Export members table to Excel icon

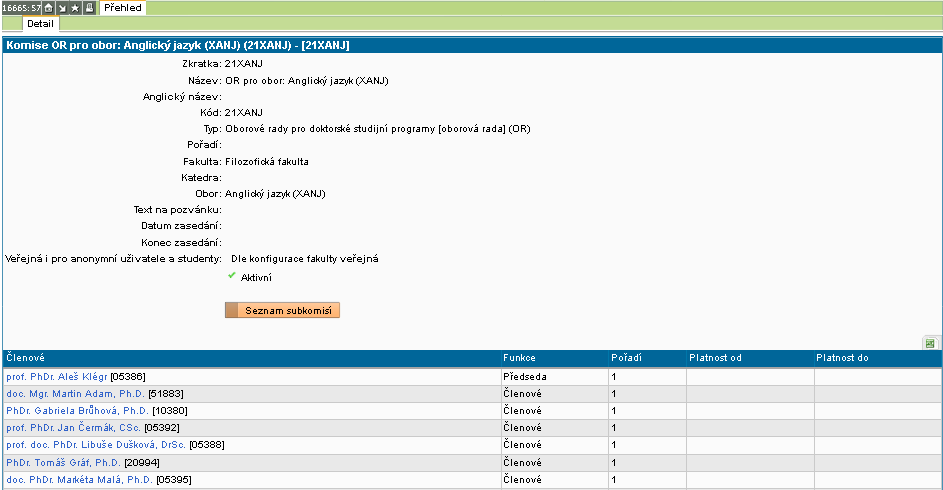929,343
